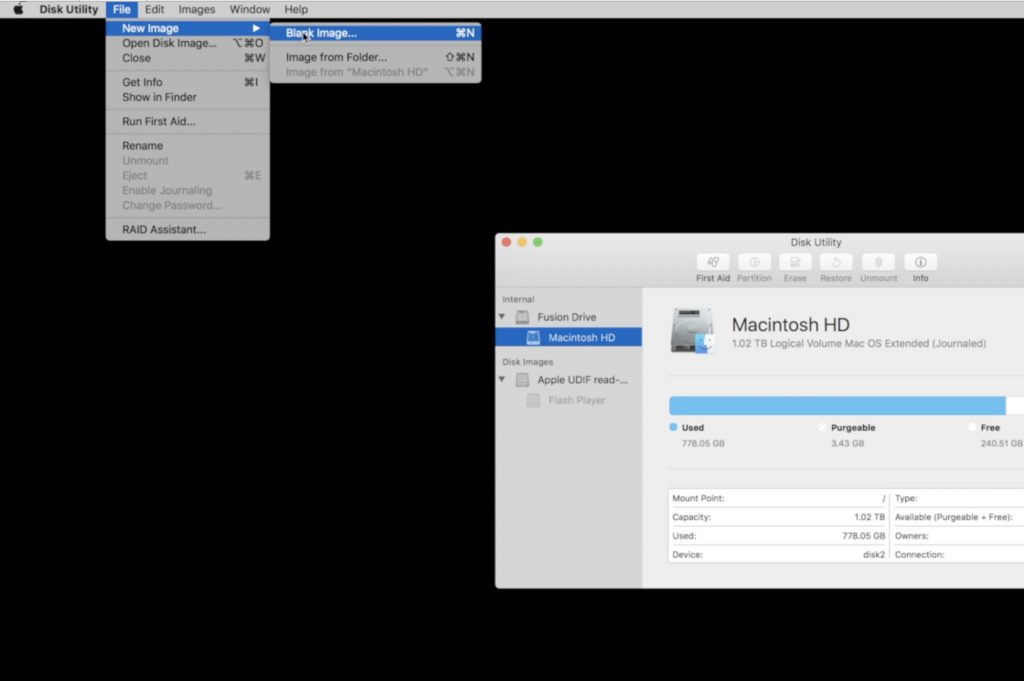The image size is (1024, 681).
Task: Open the Edit menu
Action: pos(154,9)
